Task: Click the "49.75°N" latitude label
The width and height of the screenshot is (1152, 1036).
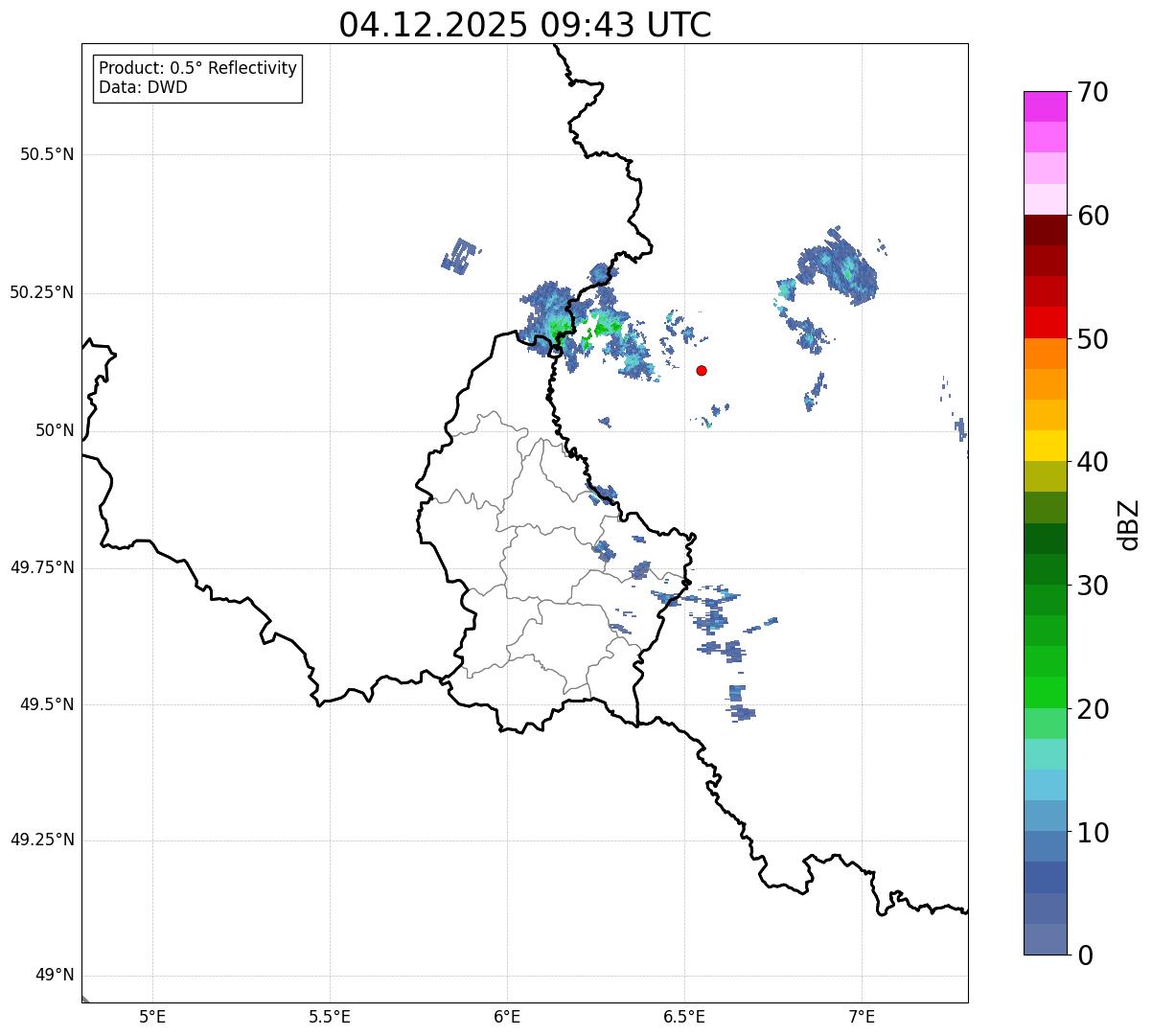Action: click(42, 567)
